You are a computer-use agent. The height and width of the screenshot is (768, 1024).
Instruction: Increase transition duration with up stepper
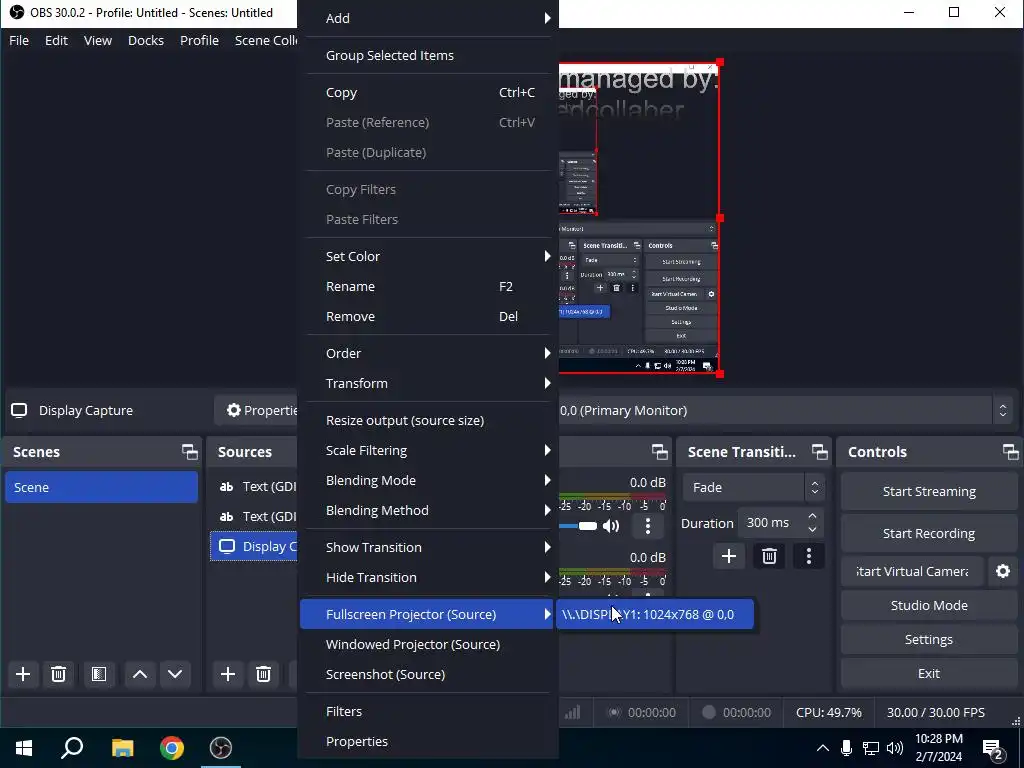tap(812, 517)
